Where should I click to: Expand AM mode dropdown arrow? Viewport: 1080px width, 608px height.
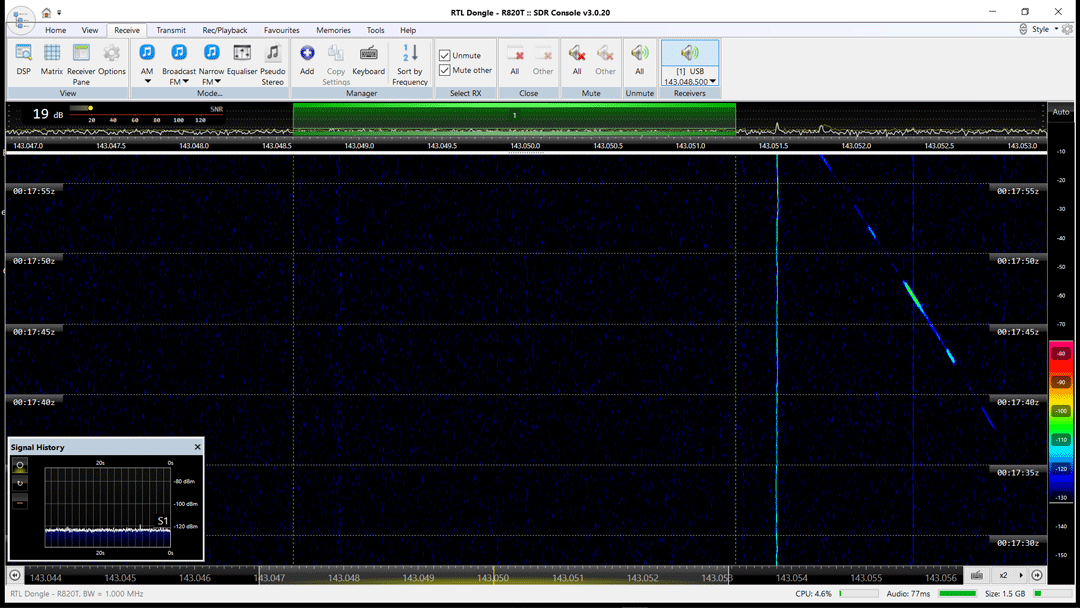[147, 81]
